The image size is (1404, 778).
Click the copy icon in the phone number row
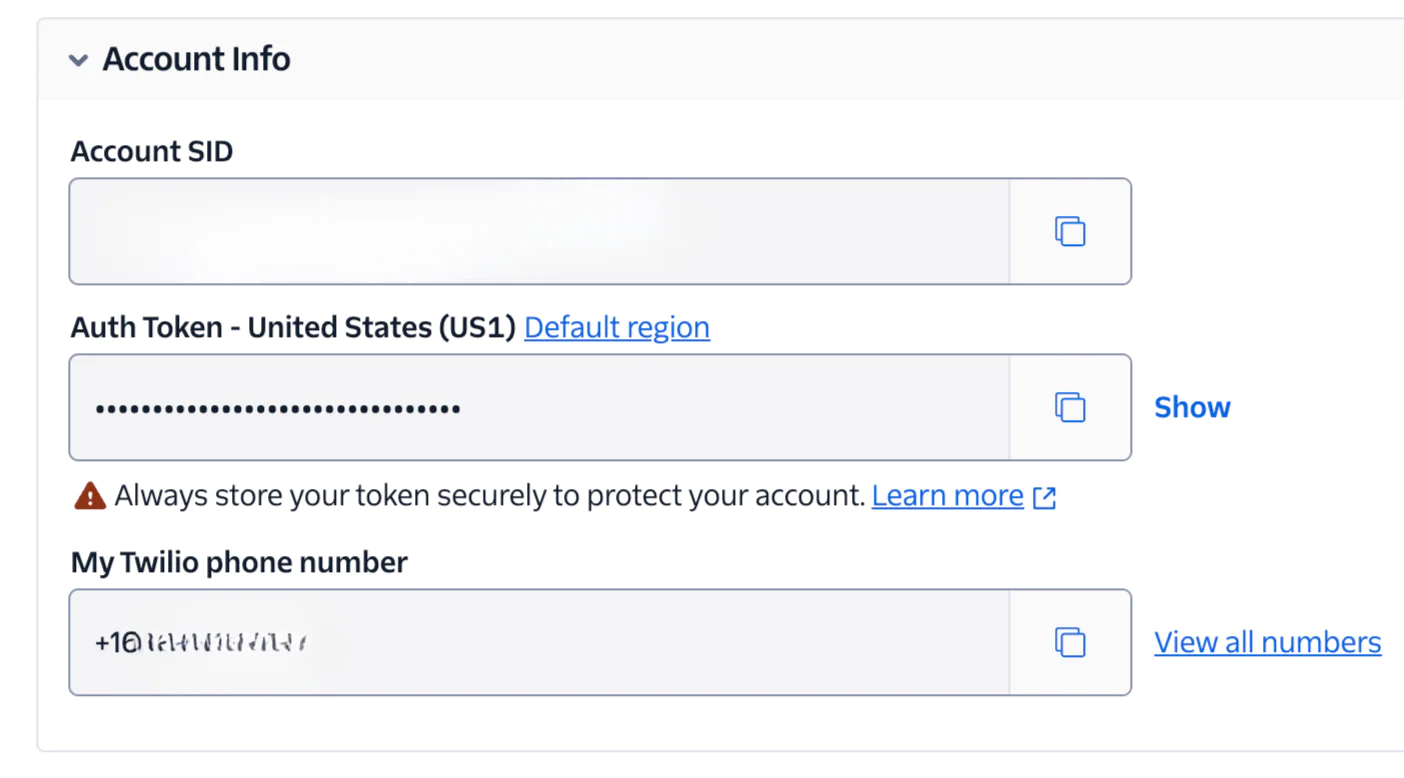[x=1070, y=642]
